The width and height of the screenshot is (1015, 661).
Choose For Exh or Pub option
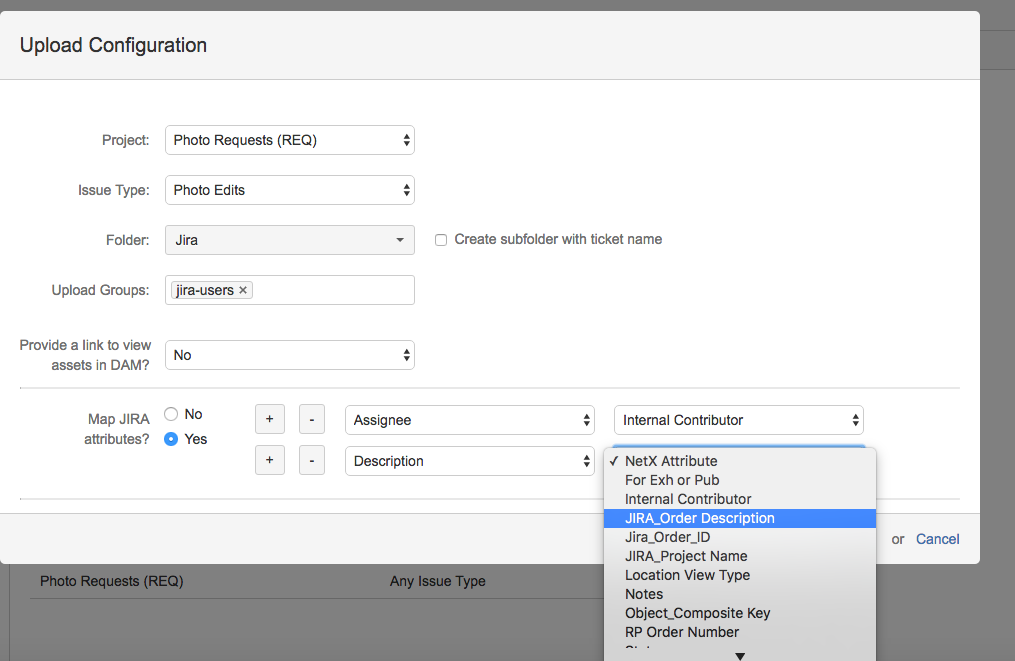(x=739, y=480)
